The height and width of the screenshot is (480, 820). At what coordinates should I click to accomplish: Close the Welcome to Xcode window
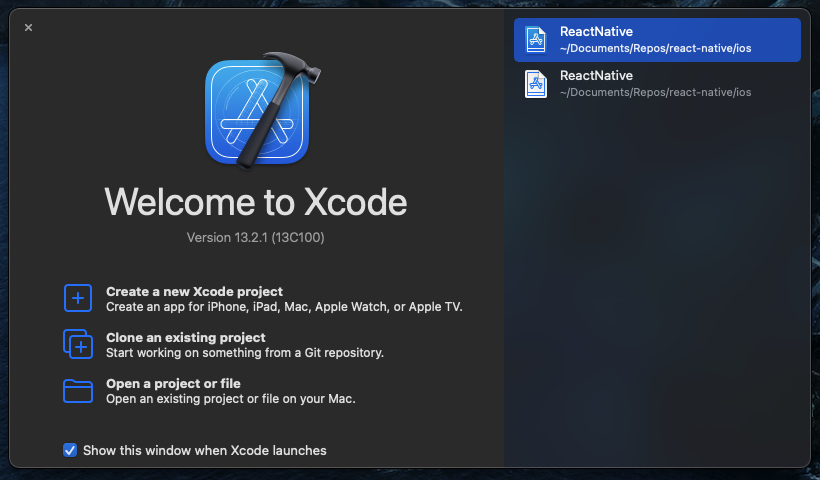(28, 28)
